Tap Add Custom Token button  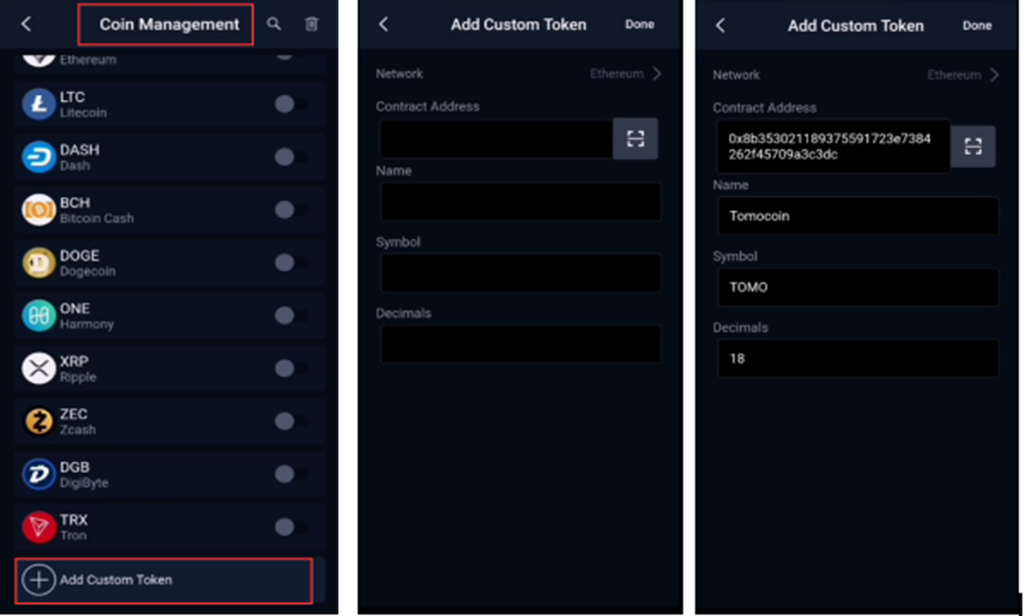click(163, 580)
